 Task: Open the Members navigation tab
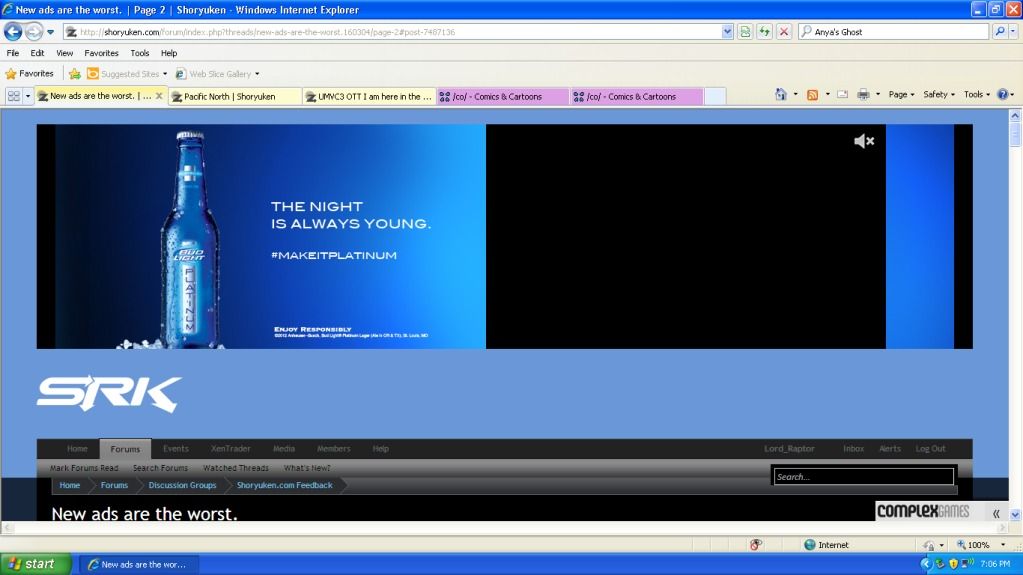[333, 448]
